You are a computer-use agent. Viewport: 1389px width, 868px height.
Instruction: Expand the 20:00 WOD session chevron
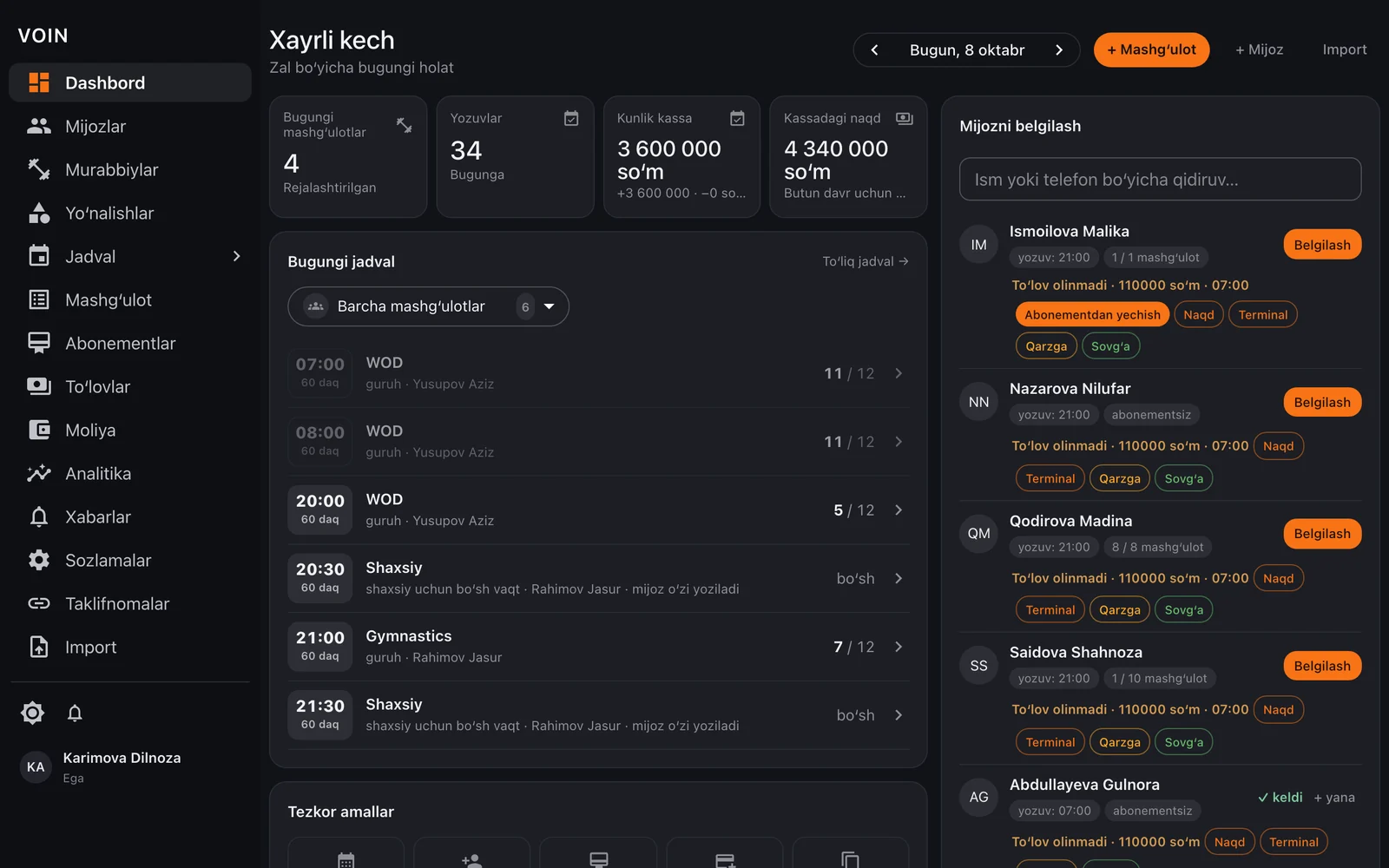point(899,510)
